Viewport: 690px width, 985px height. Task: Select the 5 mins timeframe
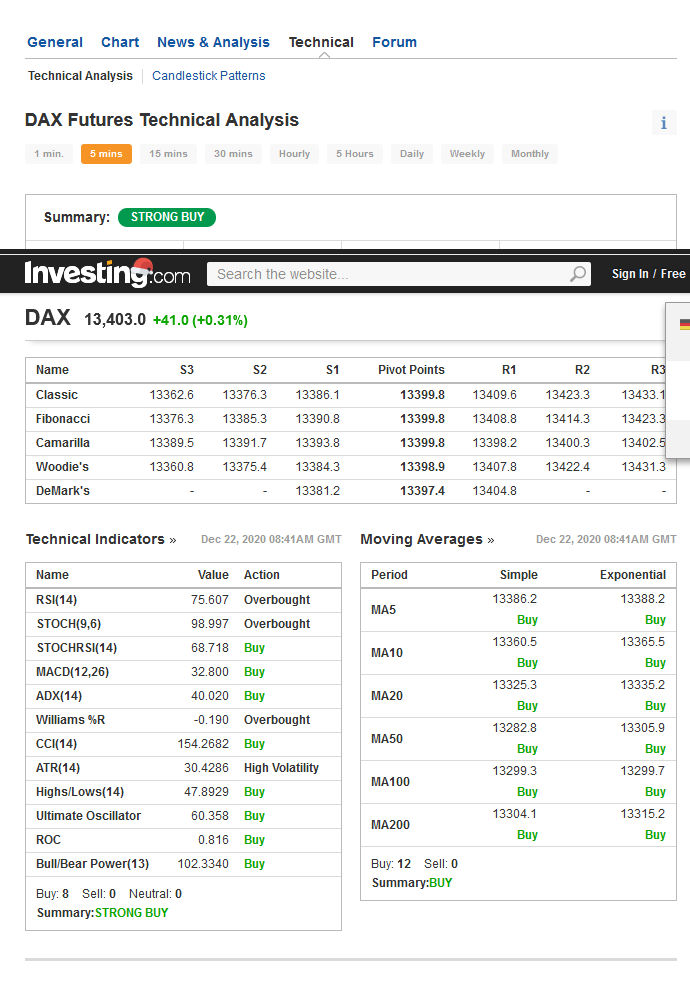[106, 154]
